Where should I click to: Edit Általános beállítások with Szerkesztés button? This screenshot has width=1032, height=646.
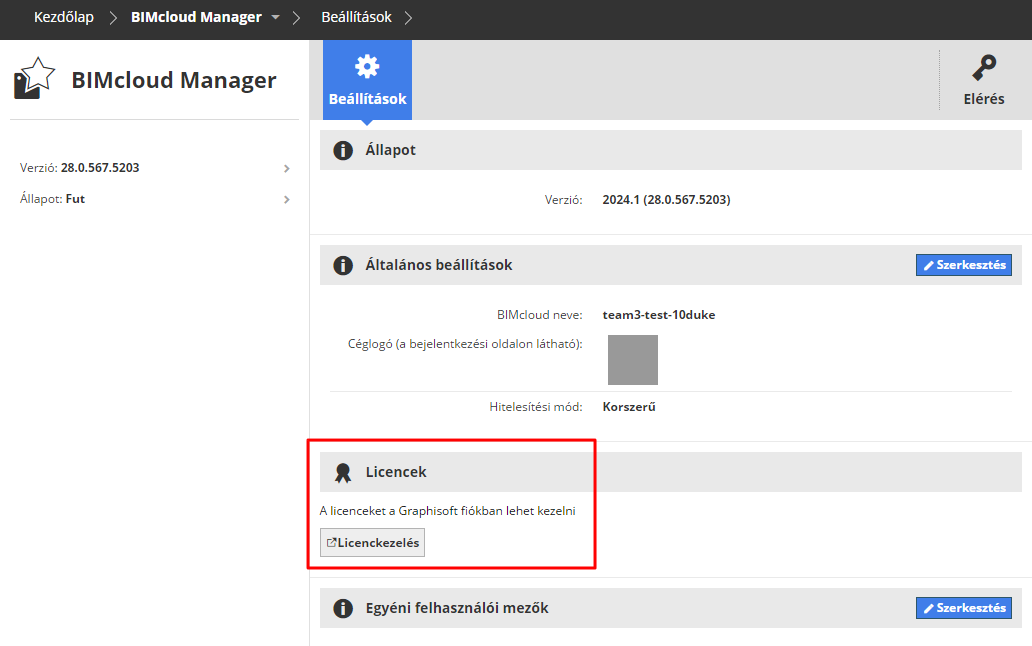tap(963, 265)
